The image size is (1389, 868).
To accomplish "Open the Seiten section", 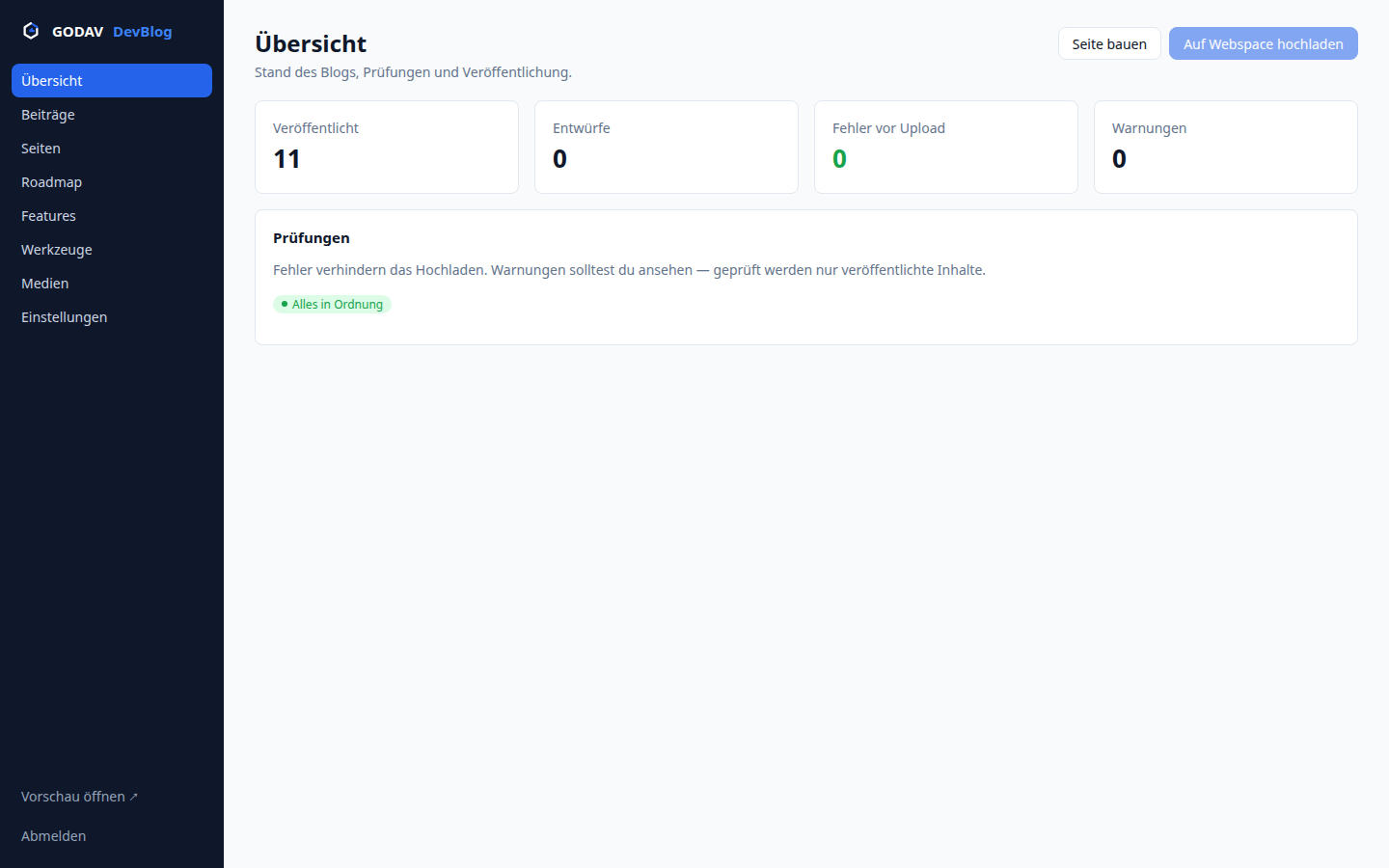I will [112, 149].
